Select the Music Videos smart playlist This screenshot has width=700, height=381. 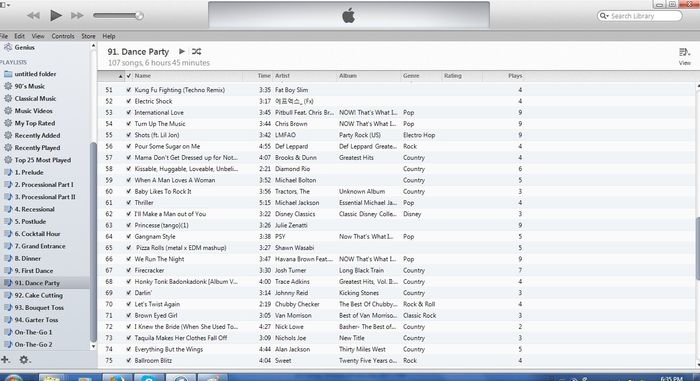click(33, 111)
